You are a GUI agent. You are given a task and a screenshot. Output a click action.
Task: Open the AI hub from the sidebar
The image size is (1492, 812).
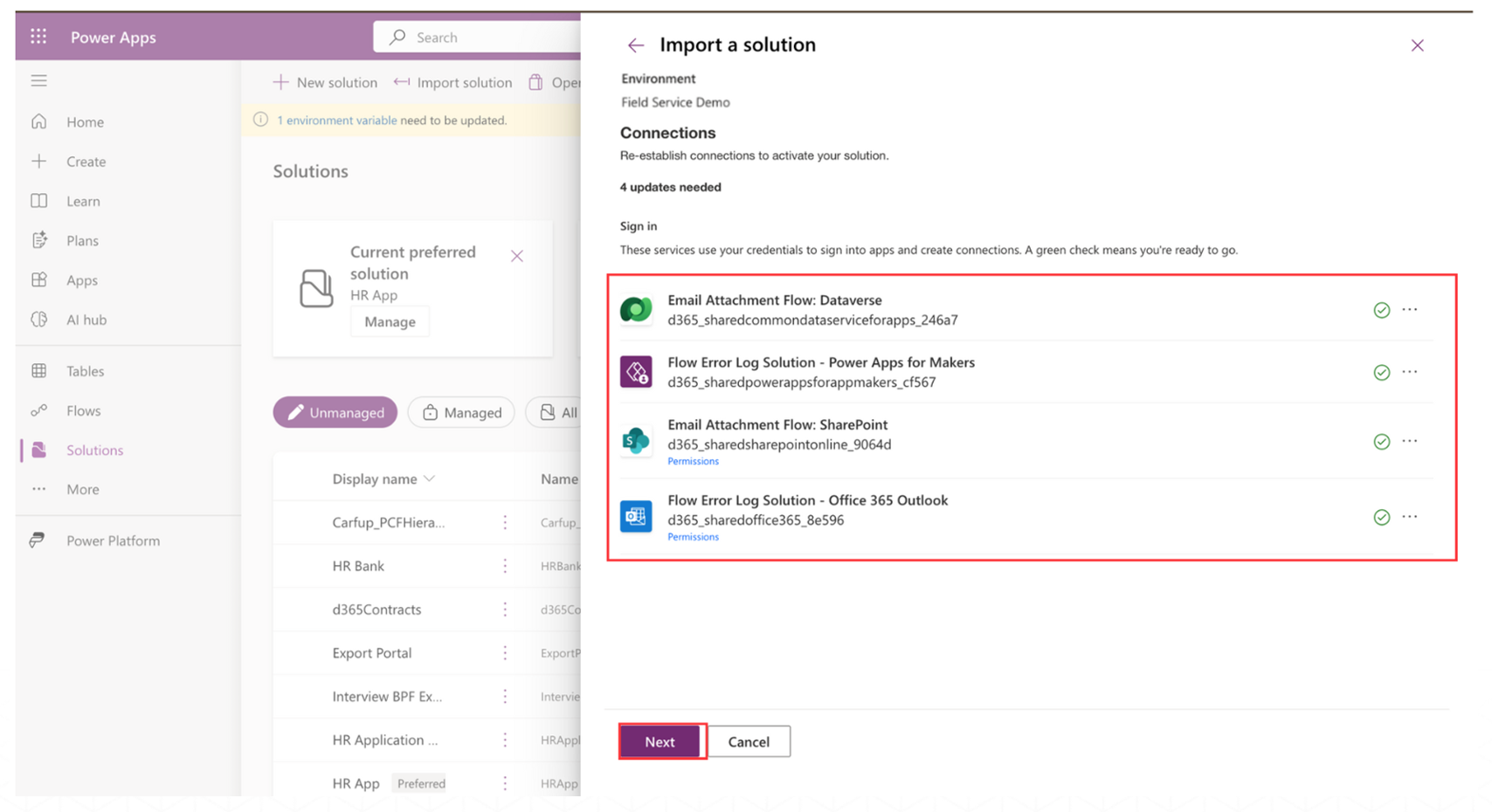[x=86, y=320]
